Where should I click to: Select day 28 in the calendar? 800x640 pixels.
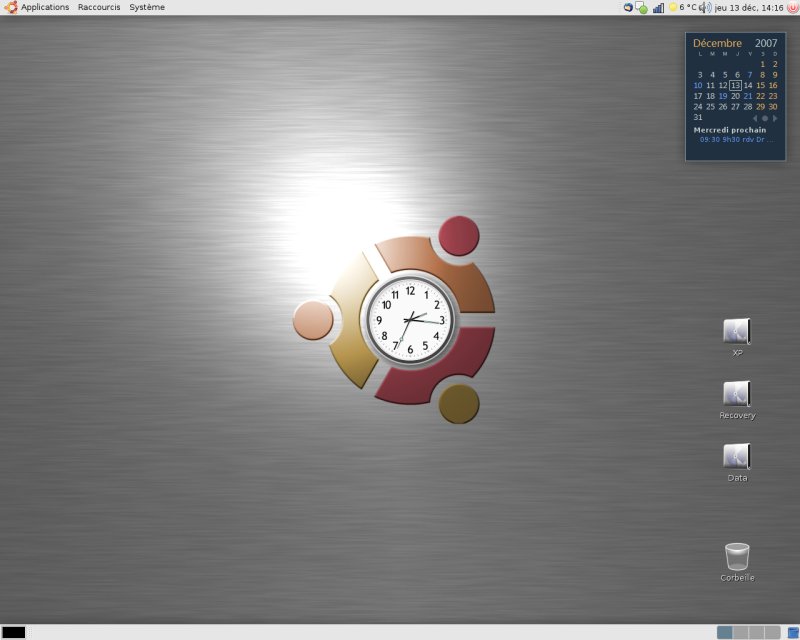748,107
